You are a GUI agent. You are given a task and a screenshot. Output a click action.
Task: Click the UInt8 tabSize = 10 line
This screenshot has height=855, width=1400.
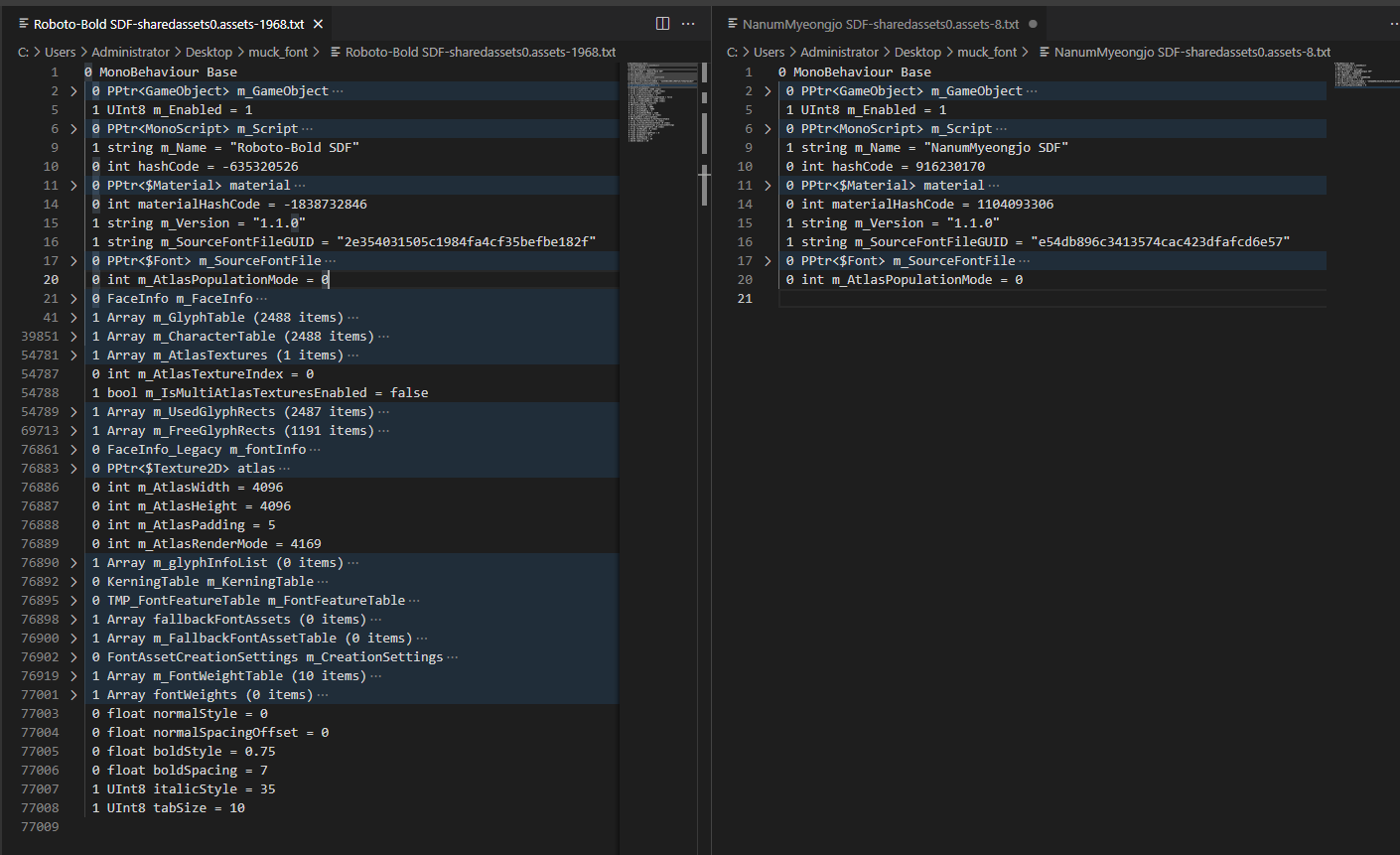(x=169, y=808)
